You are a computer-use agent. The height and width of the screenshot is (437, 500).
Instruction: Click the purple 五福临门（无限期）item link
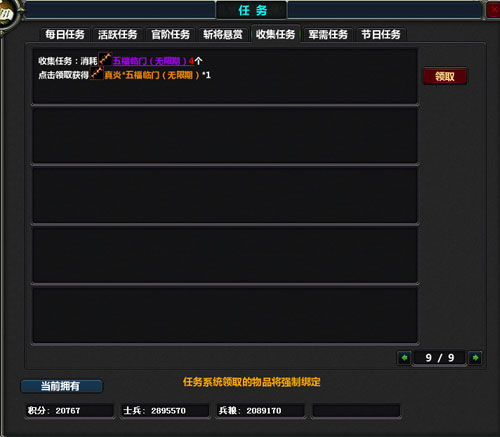click(151, 61)
